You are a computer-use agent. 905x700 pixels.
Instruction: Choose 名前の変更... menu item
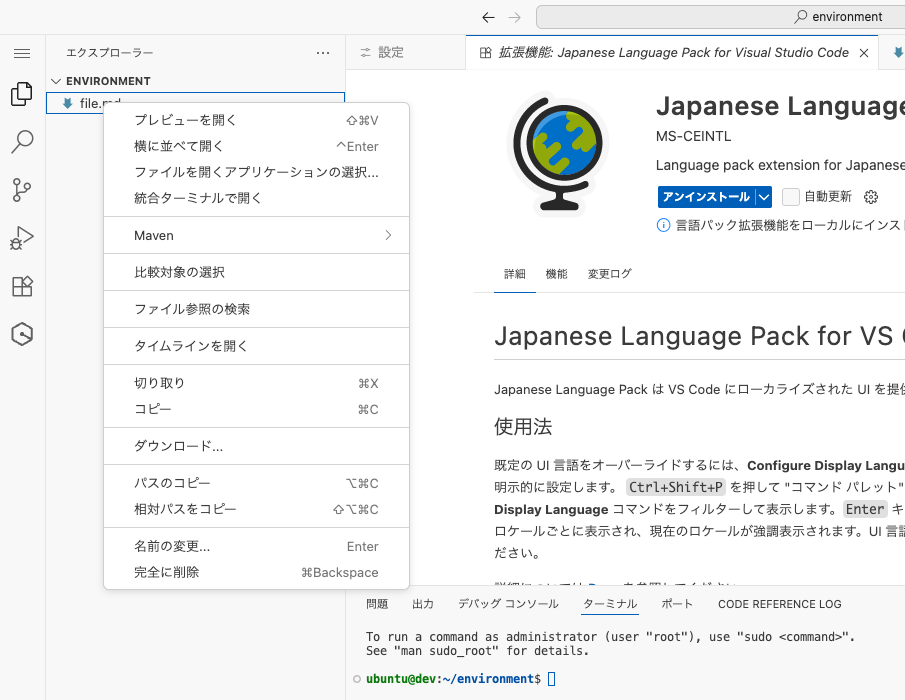[256, 546]
